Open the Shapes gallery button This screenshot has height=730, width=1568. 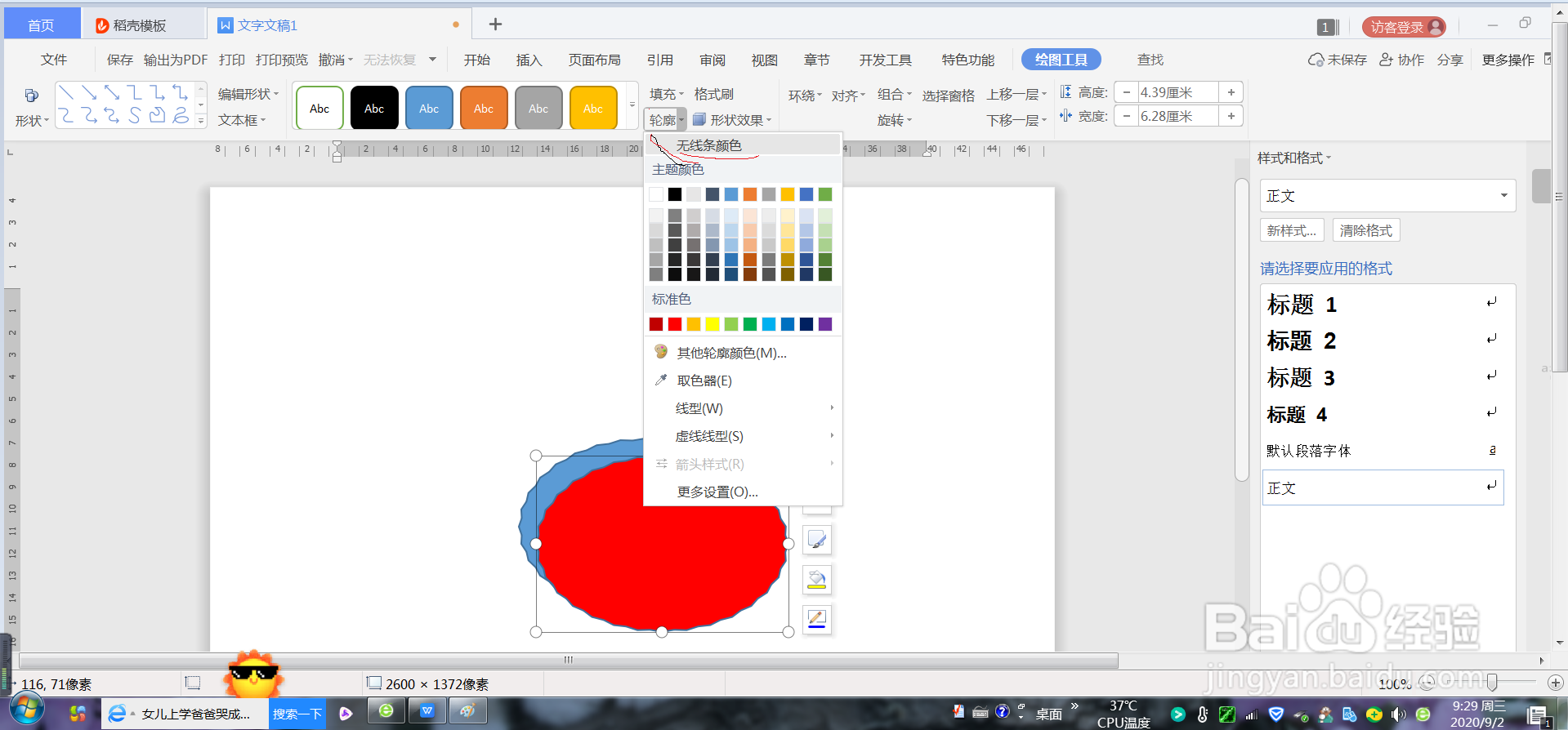pyautogui.click(x=31, y=107)
